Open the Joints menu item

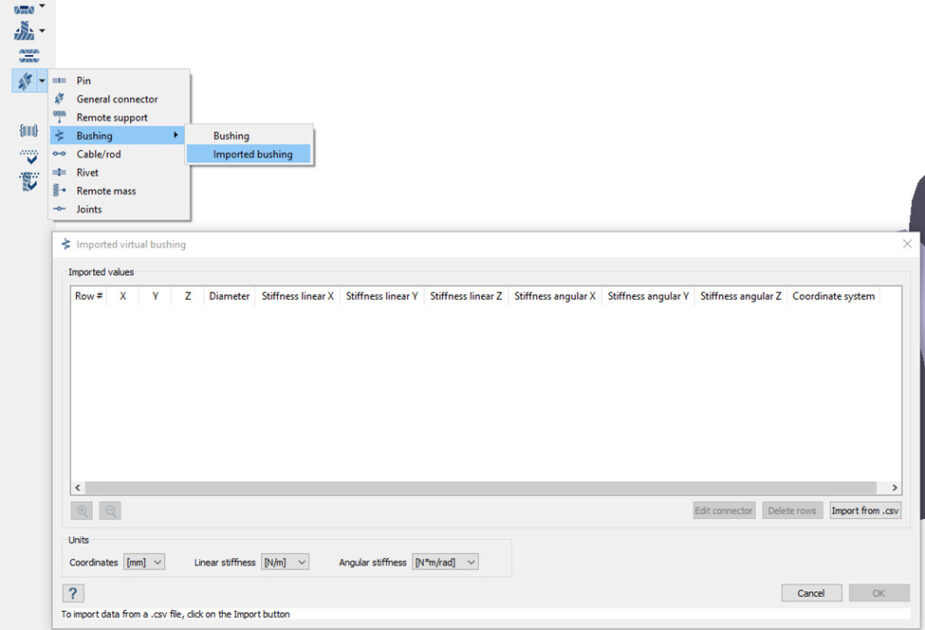[x=89, y=209]
